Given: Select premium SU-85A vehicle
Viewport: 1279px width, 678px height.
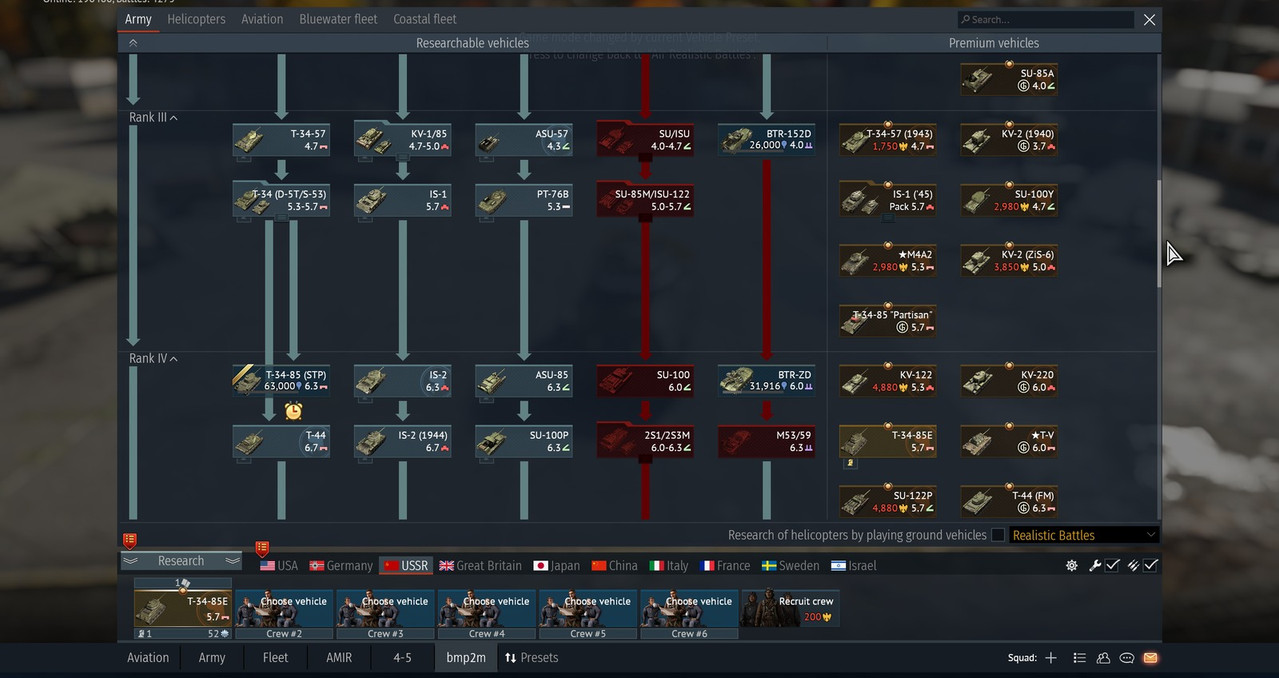Looking at the screenshot, I should coord(1009,80).
